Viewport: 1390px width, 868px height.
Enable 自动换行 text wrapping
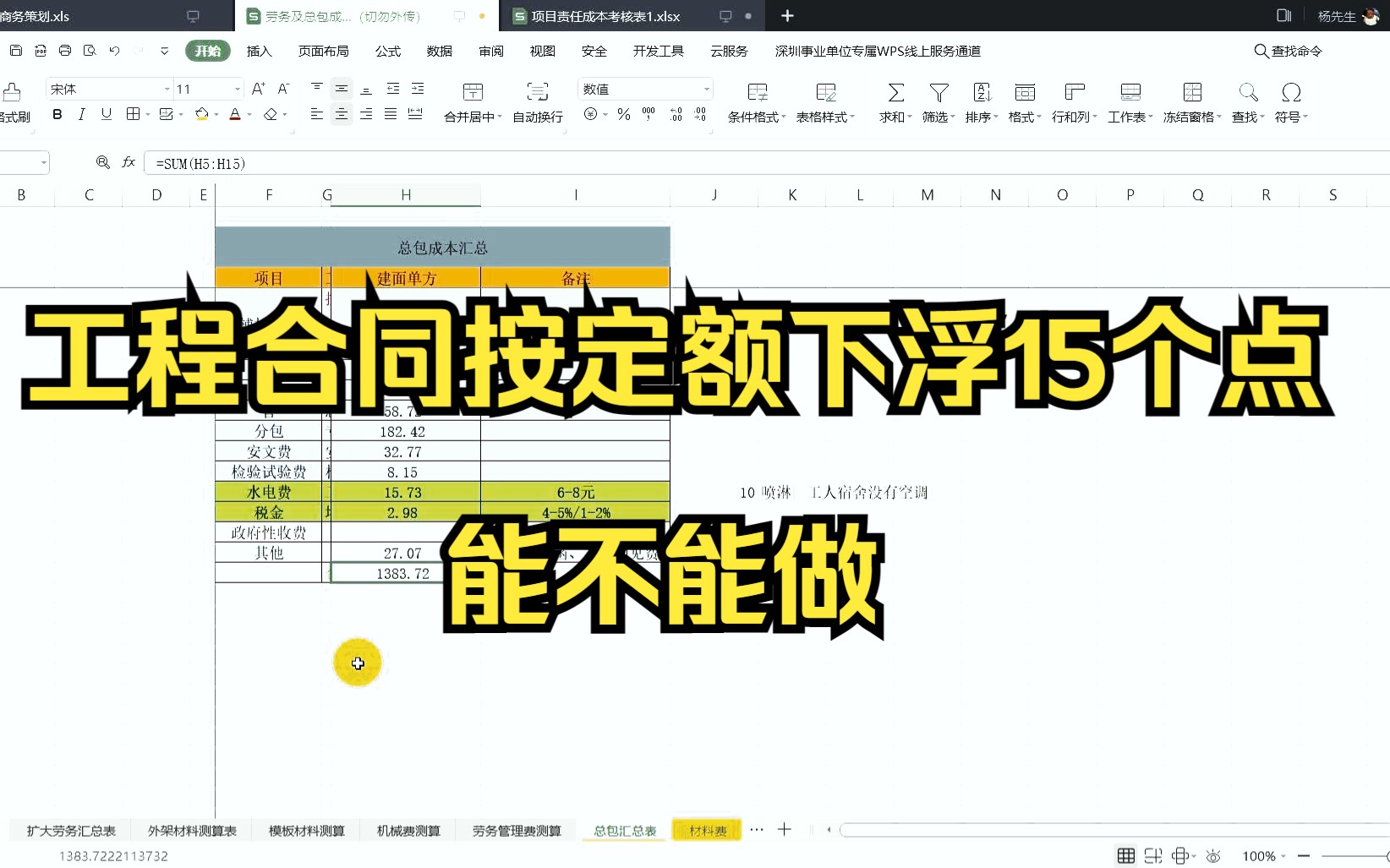(536, 101)
